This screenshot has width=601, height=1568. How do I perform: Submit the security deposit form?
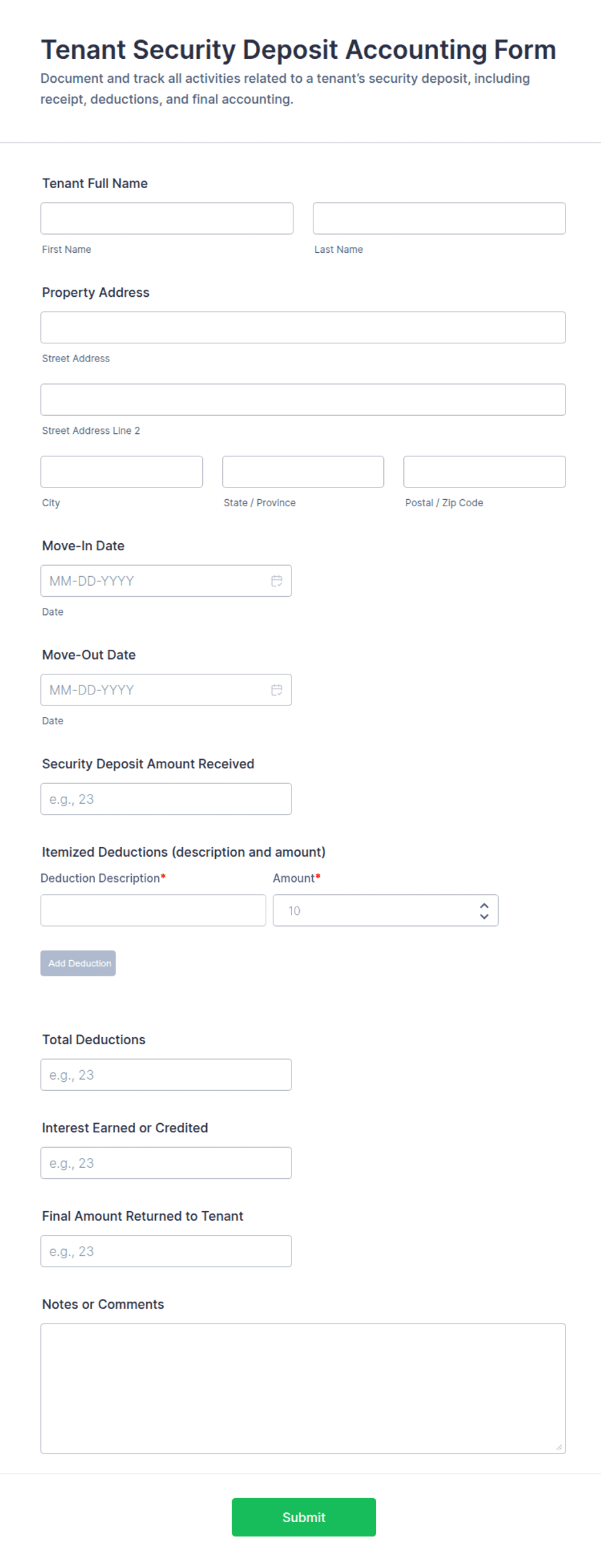[304, 1517]
